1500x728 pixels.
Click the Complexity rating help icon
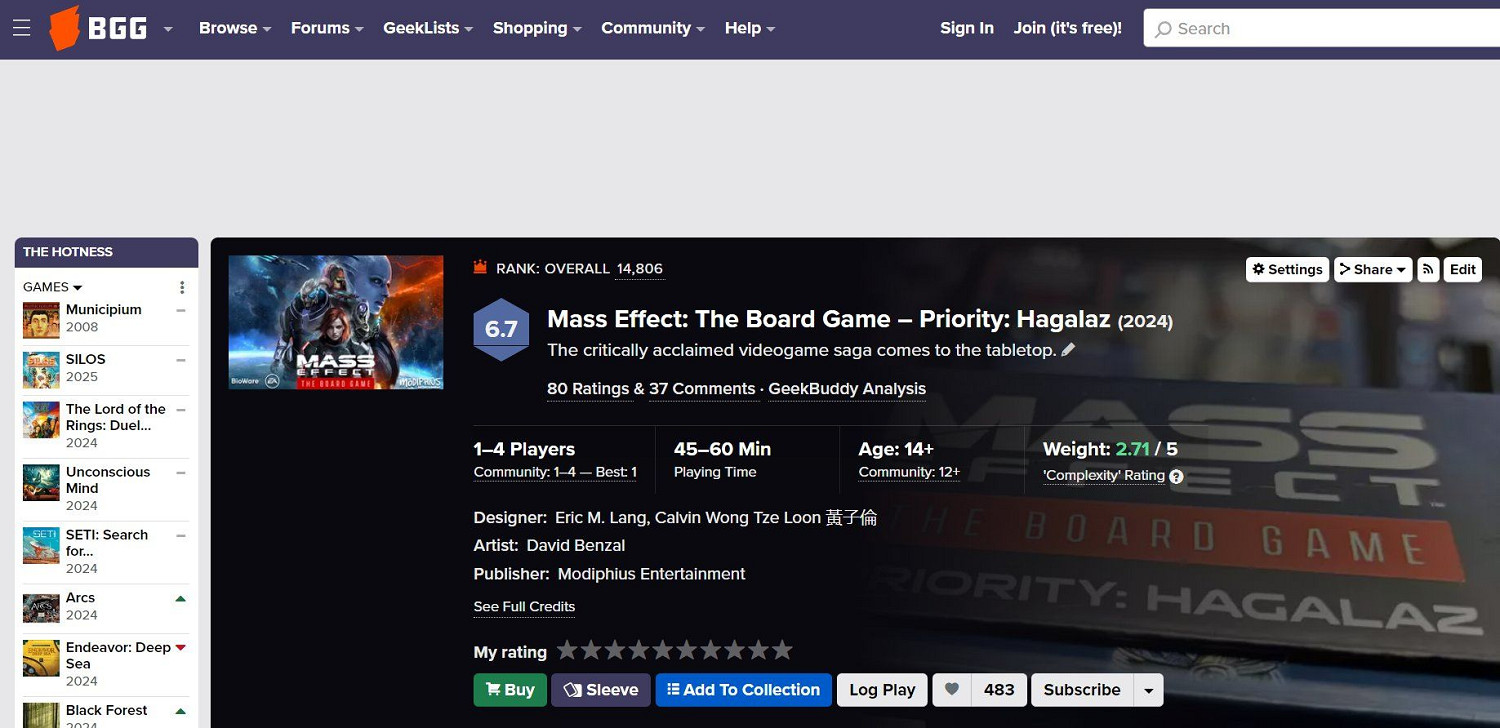pyautogui.click(x=1176, y=477)
